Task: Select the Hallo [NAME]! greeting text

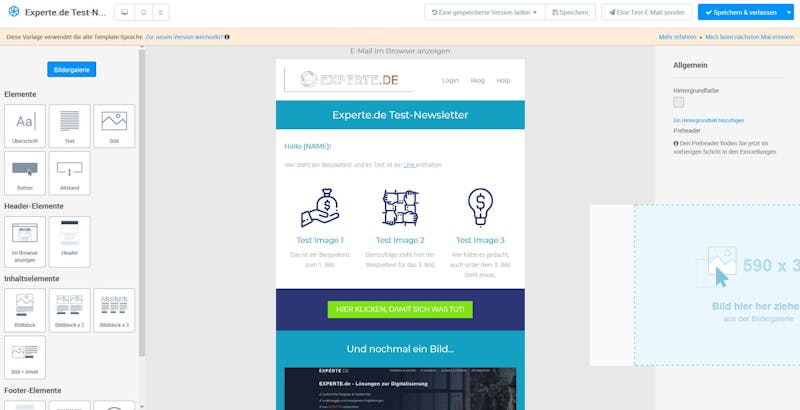Action: click(308, 146)
